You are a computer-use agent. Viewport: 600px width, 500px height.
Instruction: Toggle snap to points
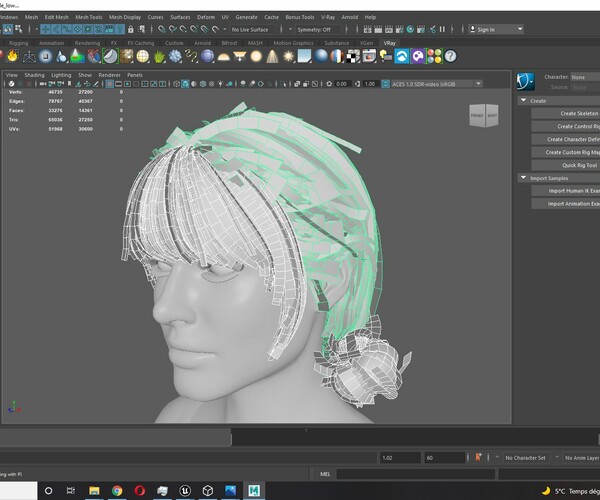click(183, 29)
